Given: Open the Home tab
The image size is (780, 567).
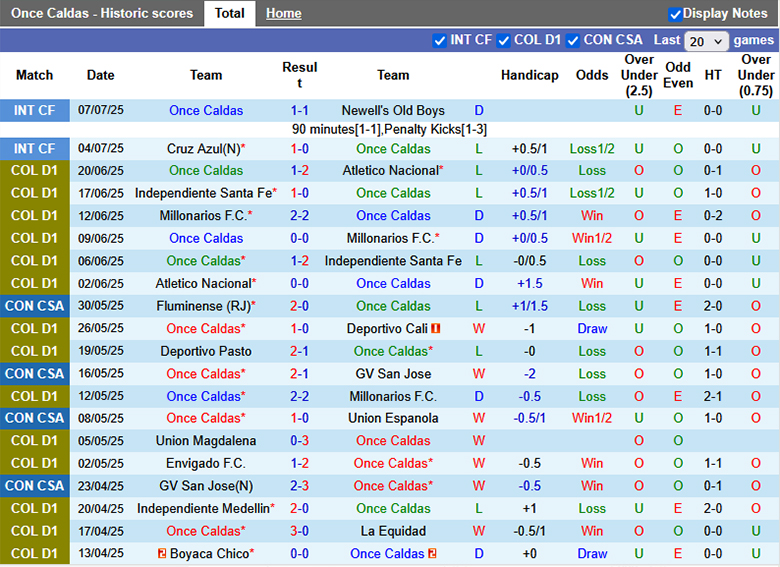Looking at the screenshot, I should point(284,13).
